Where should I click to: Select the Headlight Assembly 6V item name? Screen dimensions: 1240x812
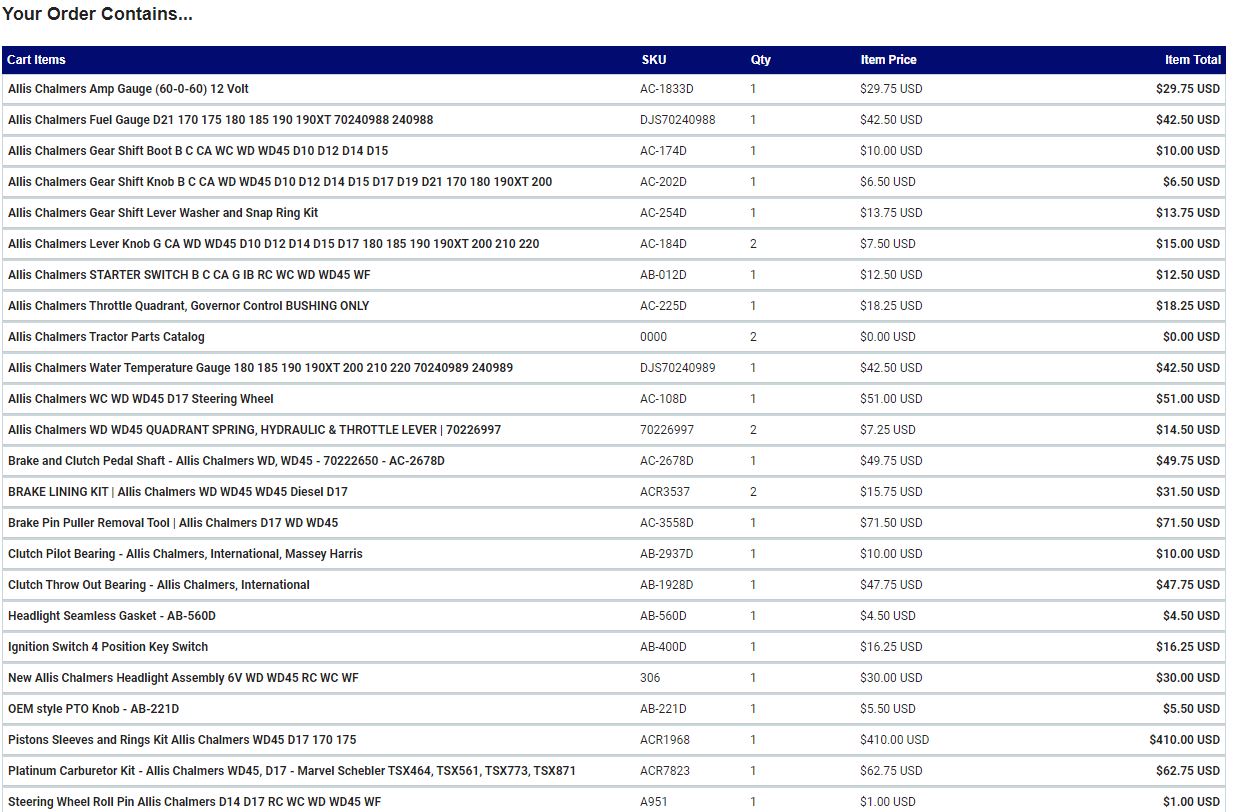[x=183, y=678]
